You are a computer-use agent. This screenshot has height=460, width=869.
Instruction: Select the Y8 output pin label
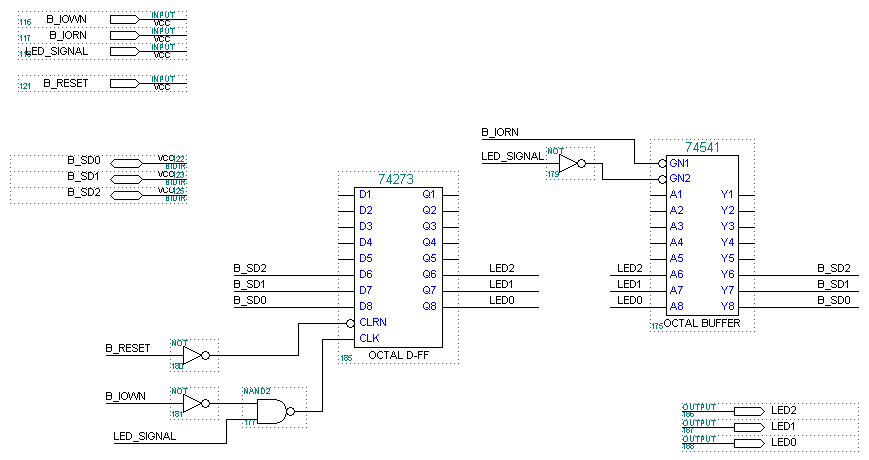click(x=728, y=306)
